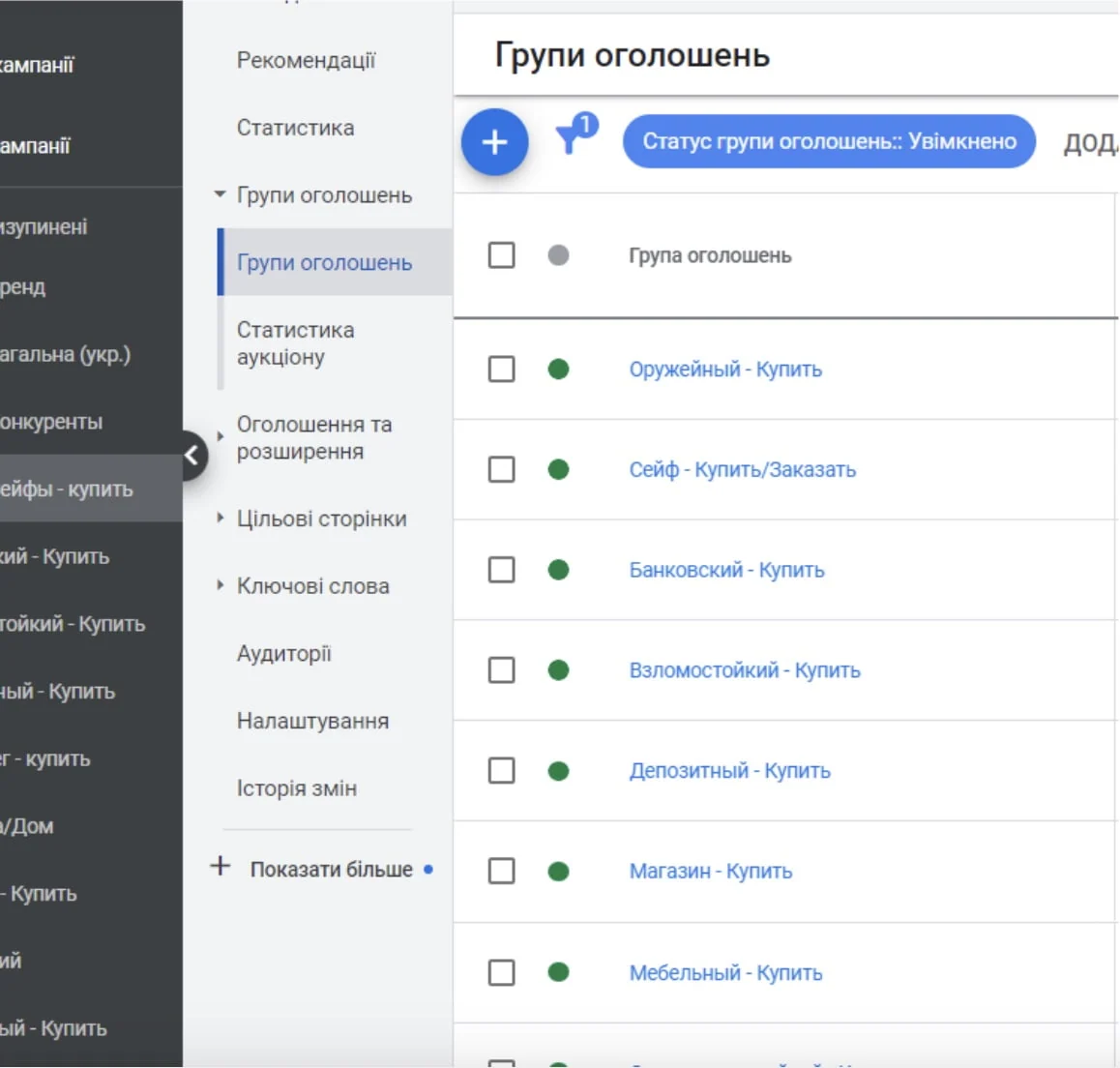Check the box for Сейф - Купить/Заказать

tap(501, 469)
